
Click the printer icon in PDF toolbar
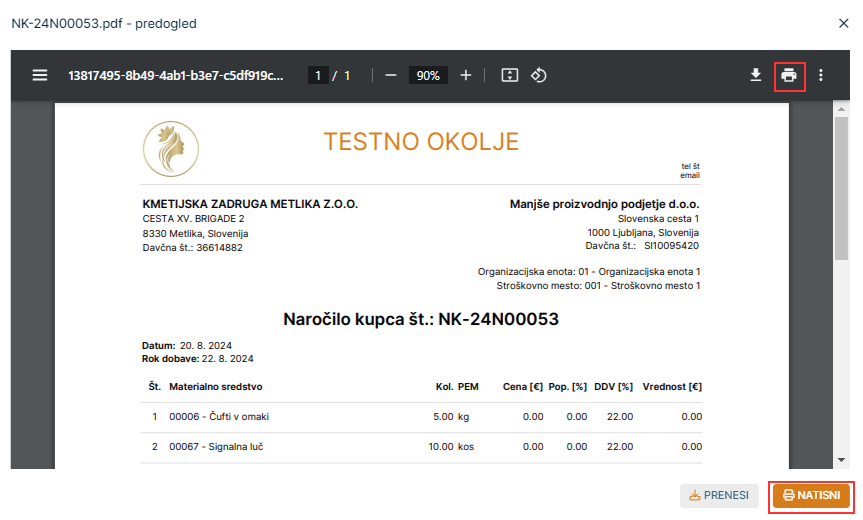tap(789, 75)
